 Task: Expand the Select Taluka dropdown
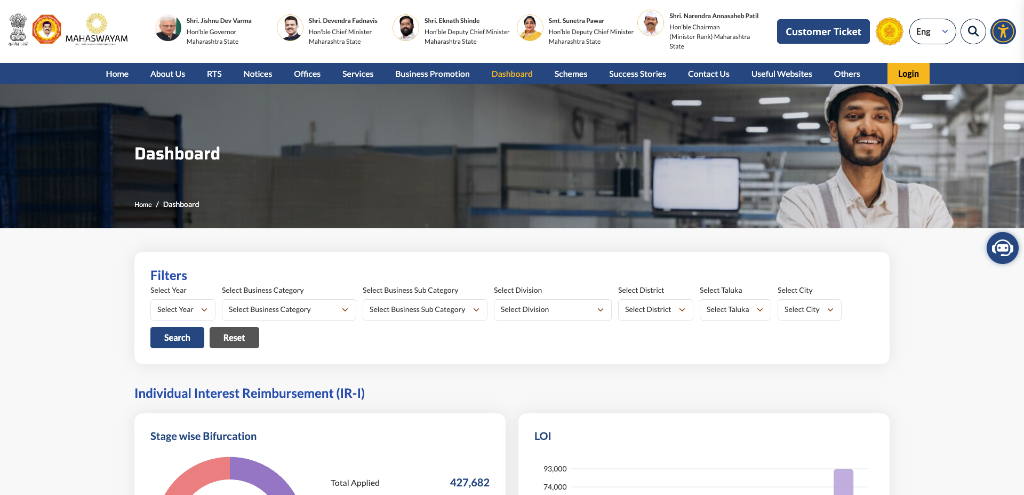tap(735, 310)
